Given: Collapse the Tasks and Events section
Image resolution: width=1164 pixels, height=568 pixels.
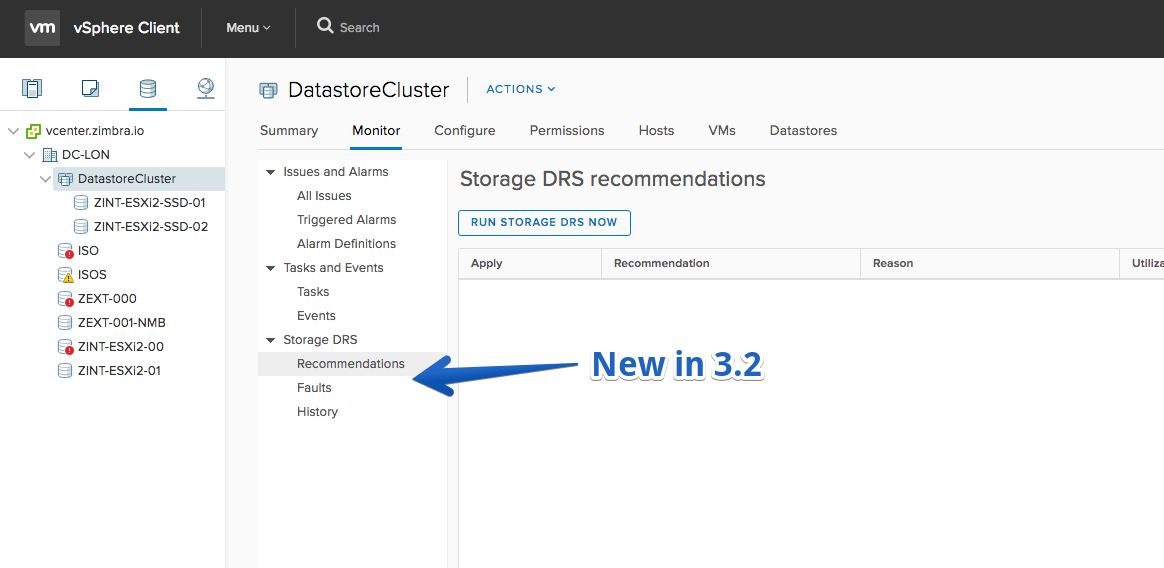Looking at the screenshot, I should 270,268.
